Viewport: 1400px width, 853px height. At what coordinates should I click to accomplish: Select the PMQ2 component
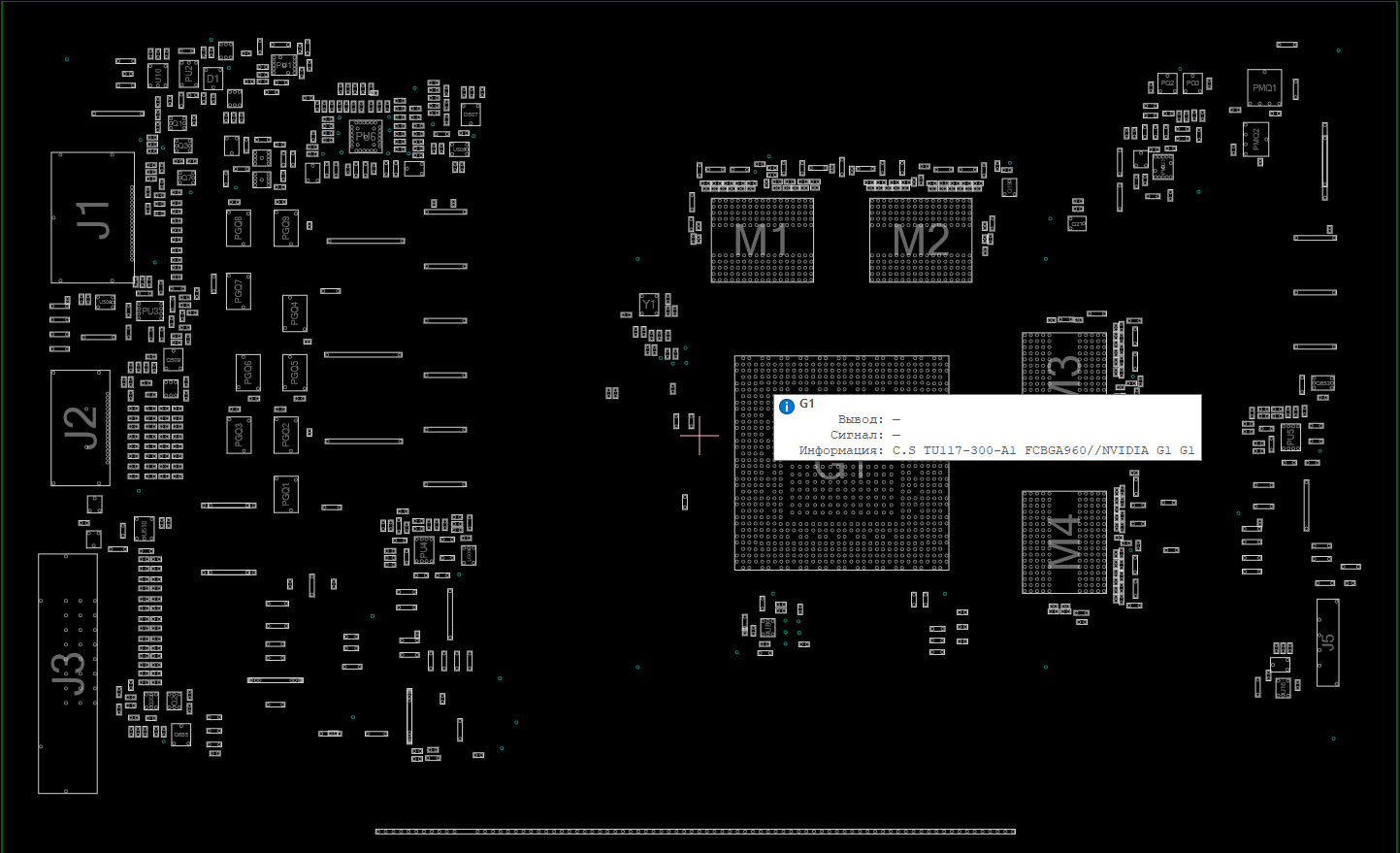point(1255,139)
